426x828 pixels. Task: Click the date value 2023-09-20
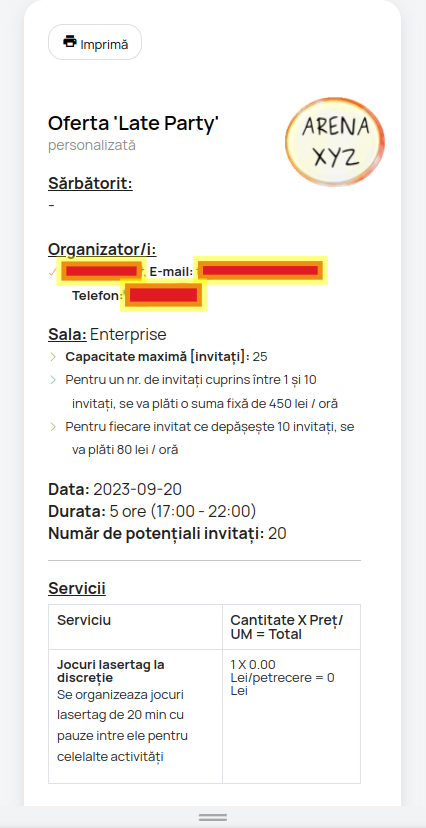click(137, 490)
